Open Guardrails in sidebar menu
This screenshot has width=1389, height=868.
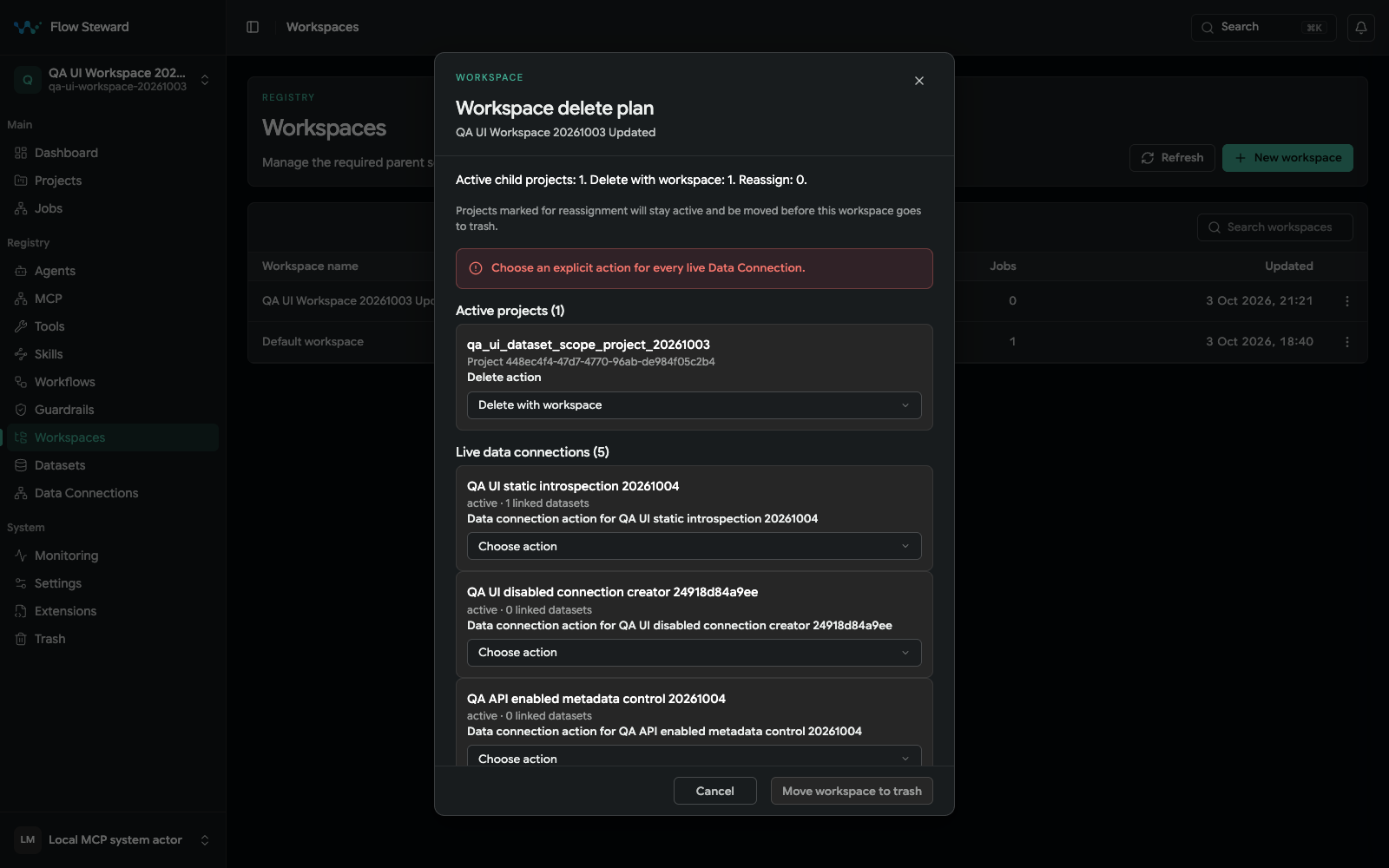(64, 410)
